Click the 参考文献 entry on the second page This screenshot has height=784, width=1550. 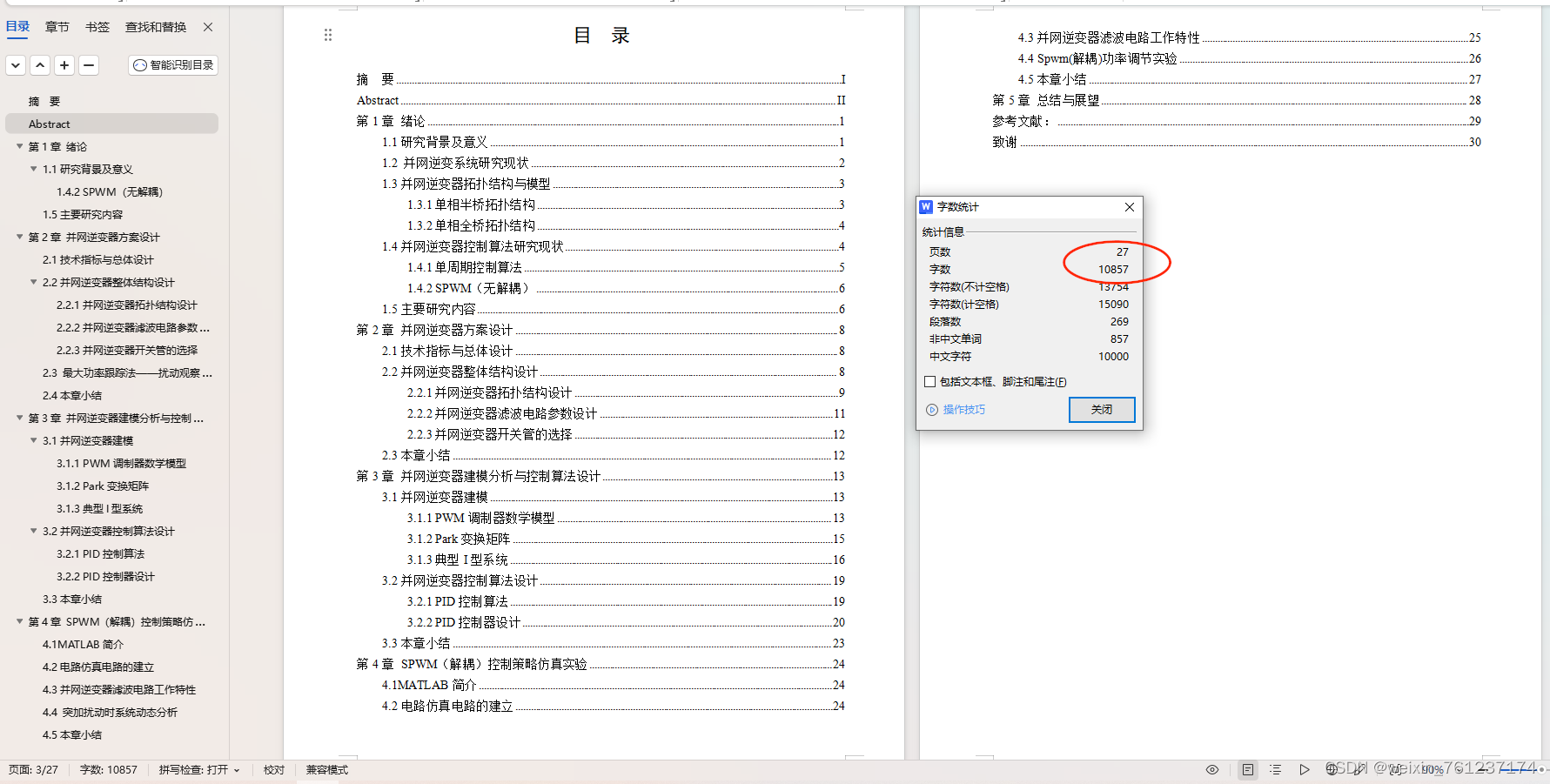1237,121
